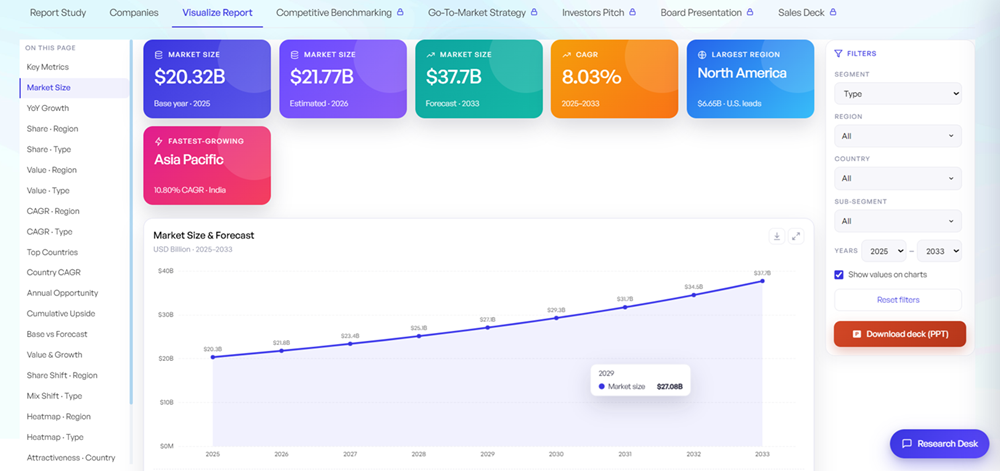Open Competitive Benchmarking tab
Screen dimensions: 1000x471
(x=339, y=13)
